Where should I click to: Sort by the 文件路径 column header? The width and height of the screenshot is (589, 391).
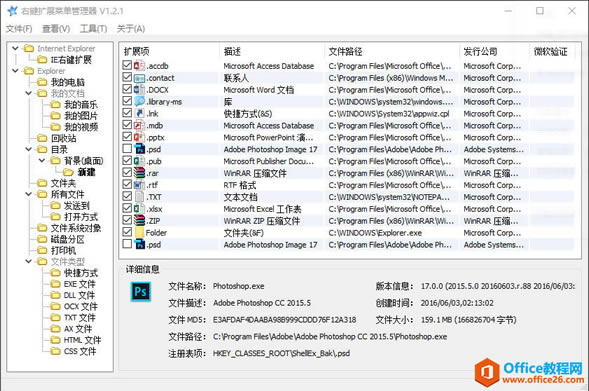392,51
